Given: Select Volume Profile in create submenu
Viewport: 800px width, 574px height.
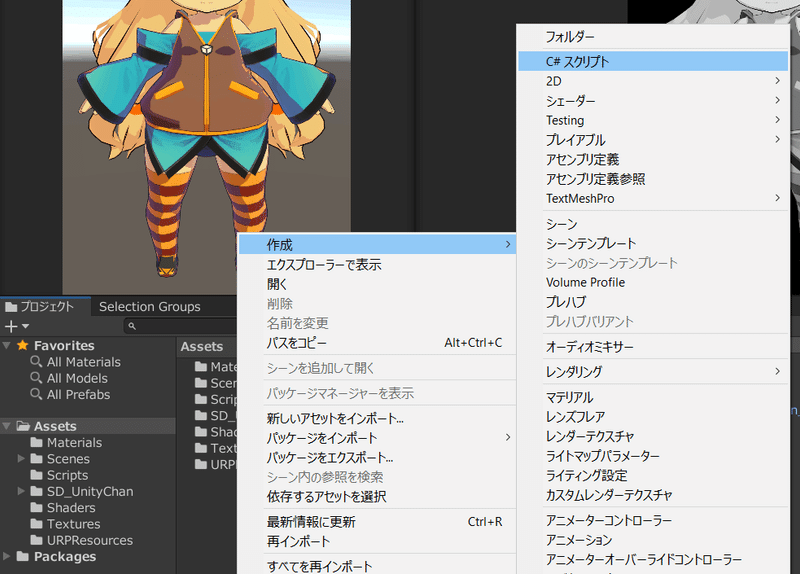Looking at the screenshot, I should [653, 282].
